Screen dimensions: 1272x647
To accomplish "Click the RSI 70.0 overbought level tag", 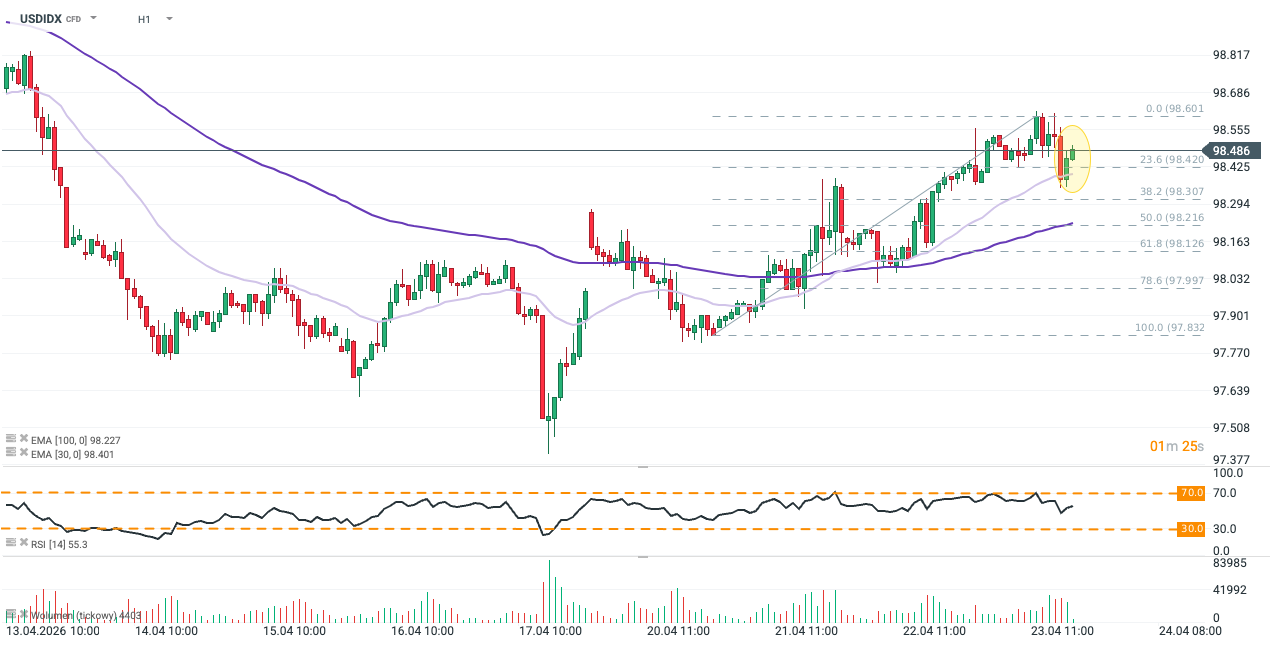I will click(x=1190, y=493).
